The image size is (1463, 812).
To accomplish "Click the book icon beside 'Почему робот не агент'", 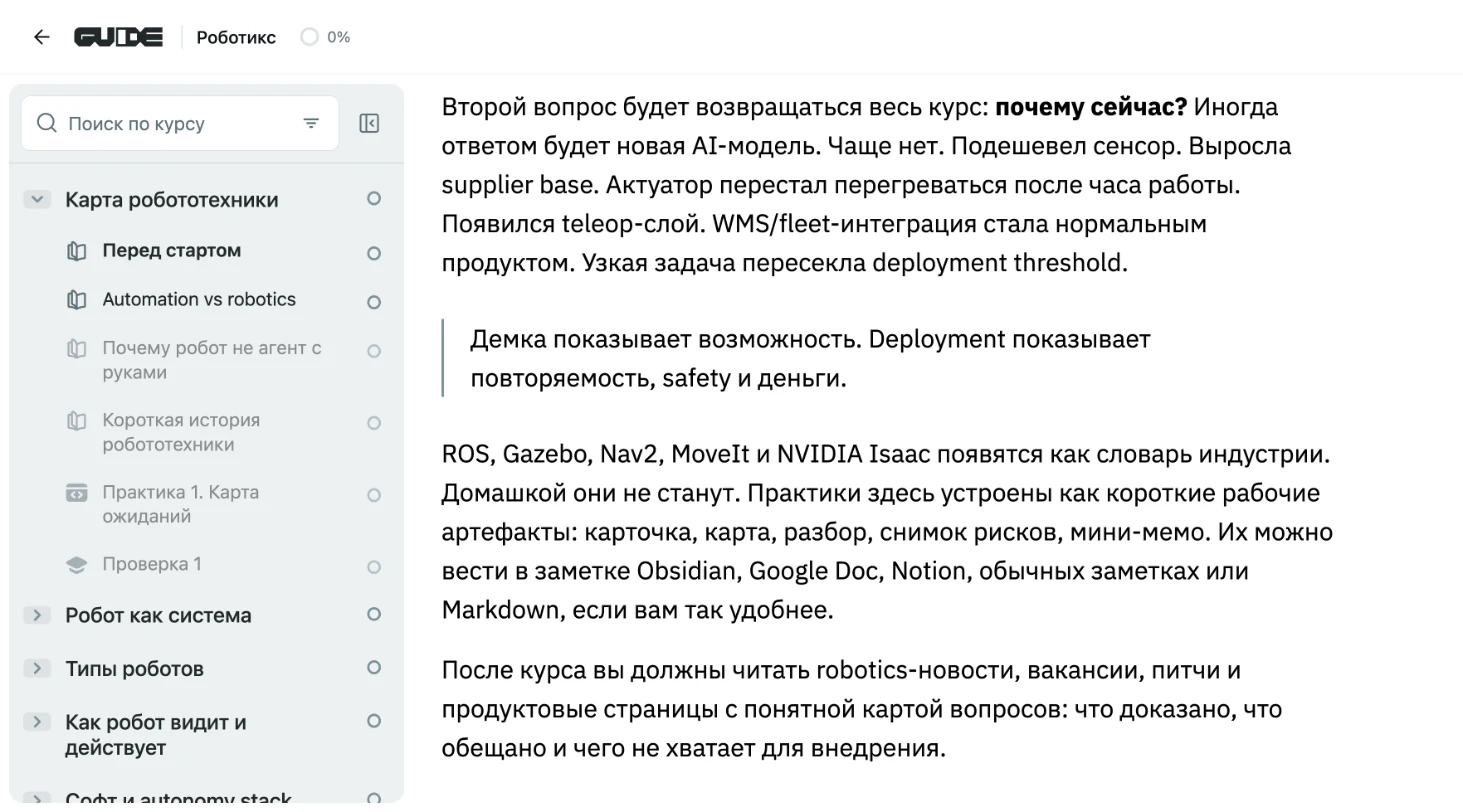I will [77, 349].
